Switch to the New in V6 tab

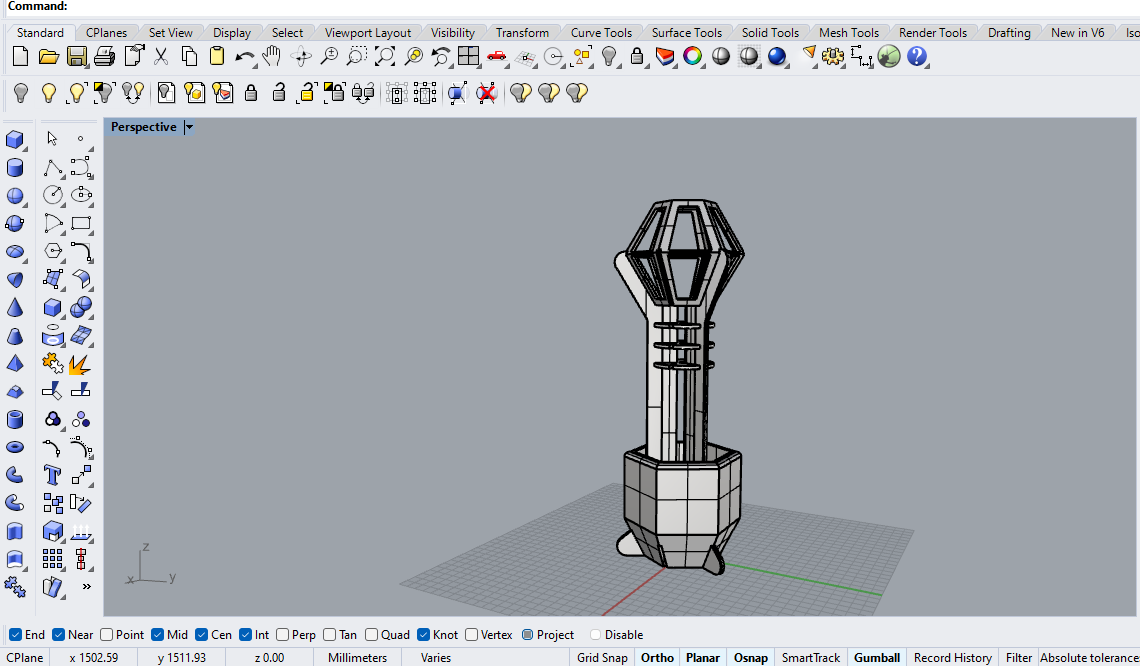pos(1077,33)
